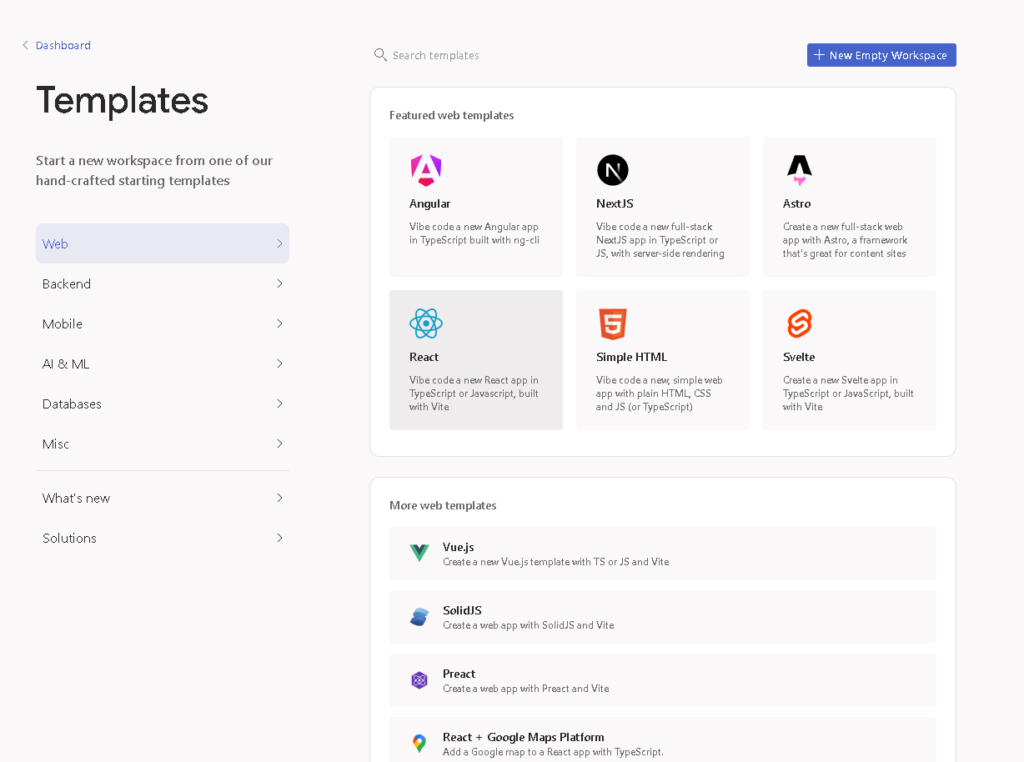Open the Databases category
The image size is (1024, 762).
pos(162,403)
